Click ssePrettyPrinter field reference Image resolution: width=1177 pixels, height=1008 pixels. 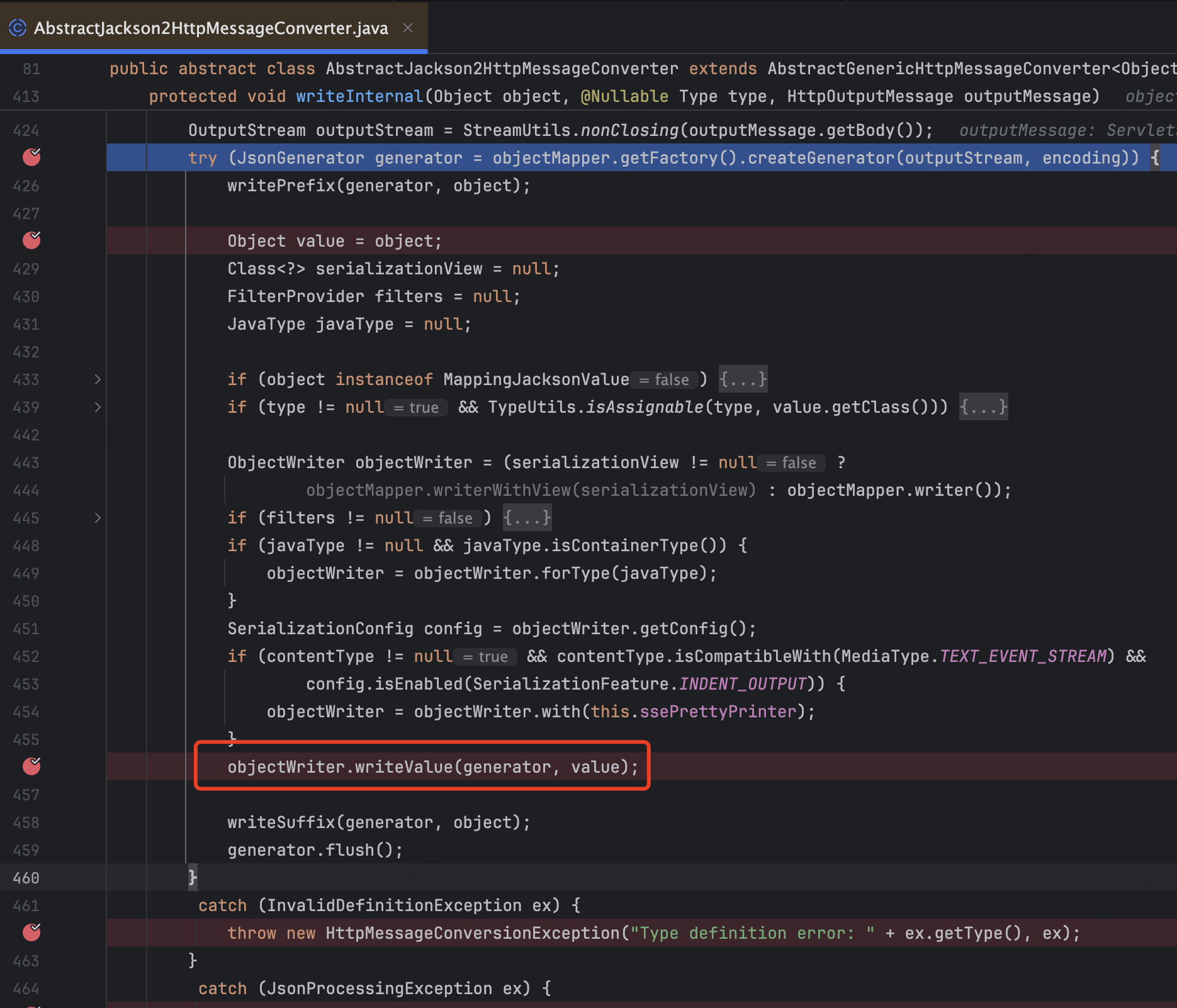coord(718,712)
